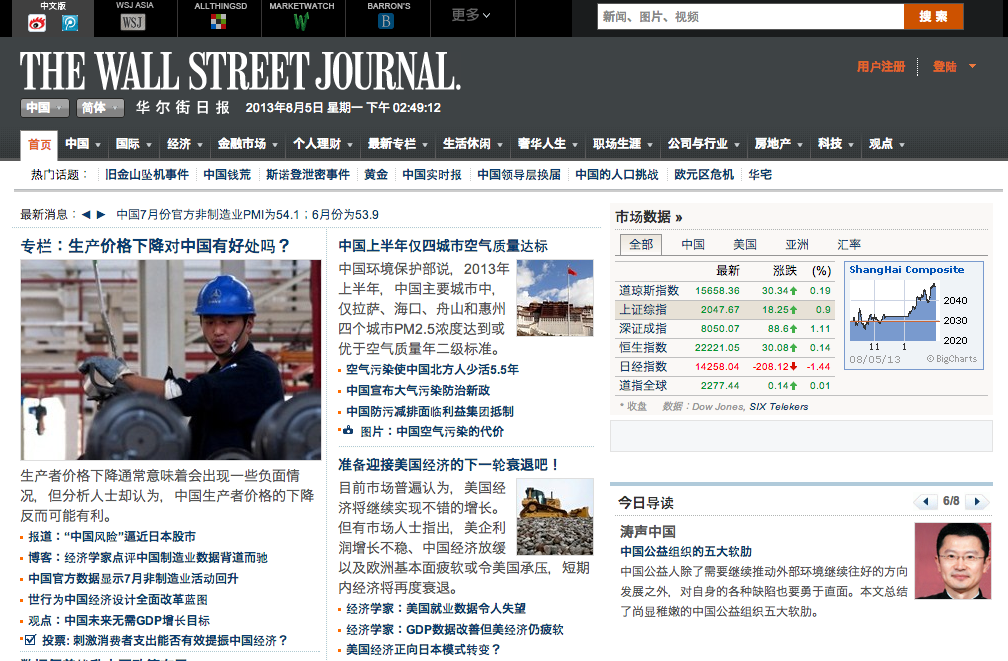This screenshot has width=1008, height=661.
Task: Click the vote checkbox icon next to 投票
Action: 30,640
